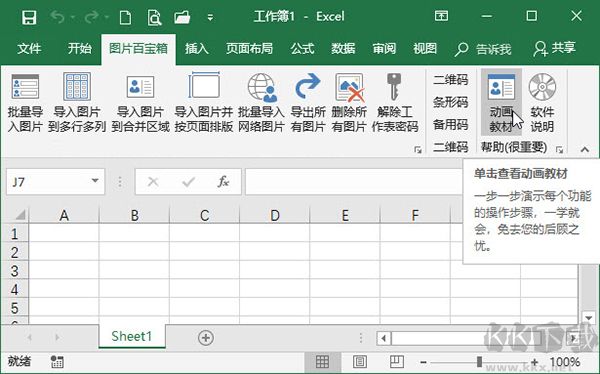Switch to the 开始 tab
Viewport: 600px width, 374px height.
pyautogui.click(x=80, y=49)
